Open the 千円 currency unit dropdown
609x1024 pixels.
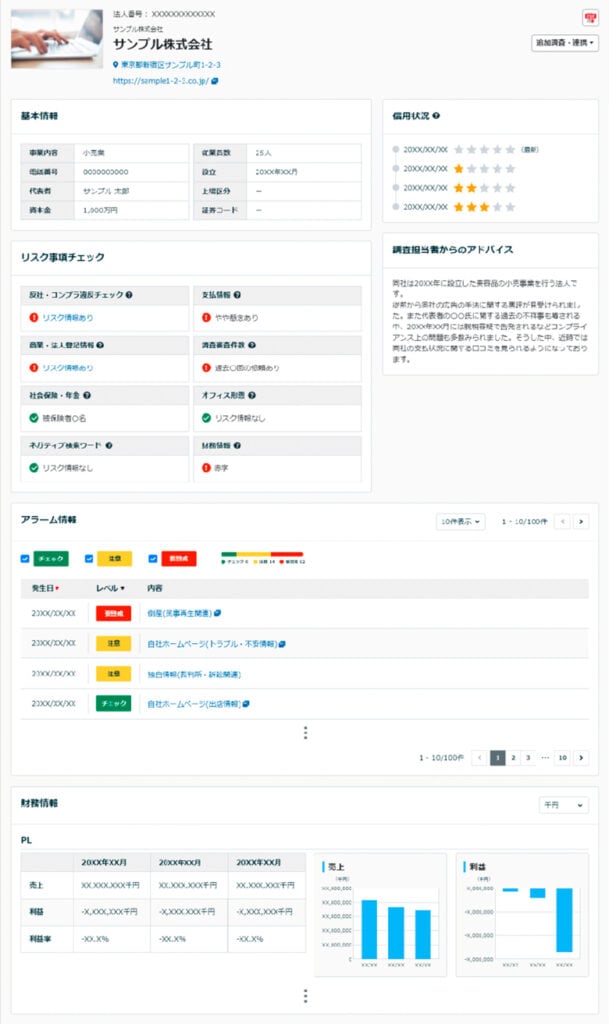point(563,805)
